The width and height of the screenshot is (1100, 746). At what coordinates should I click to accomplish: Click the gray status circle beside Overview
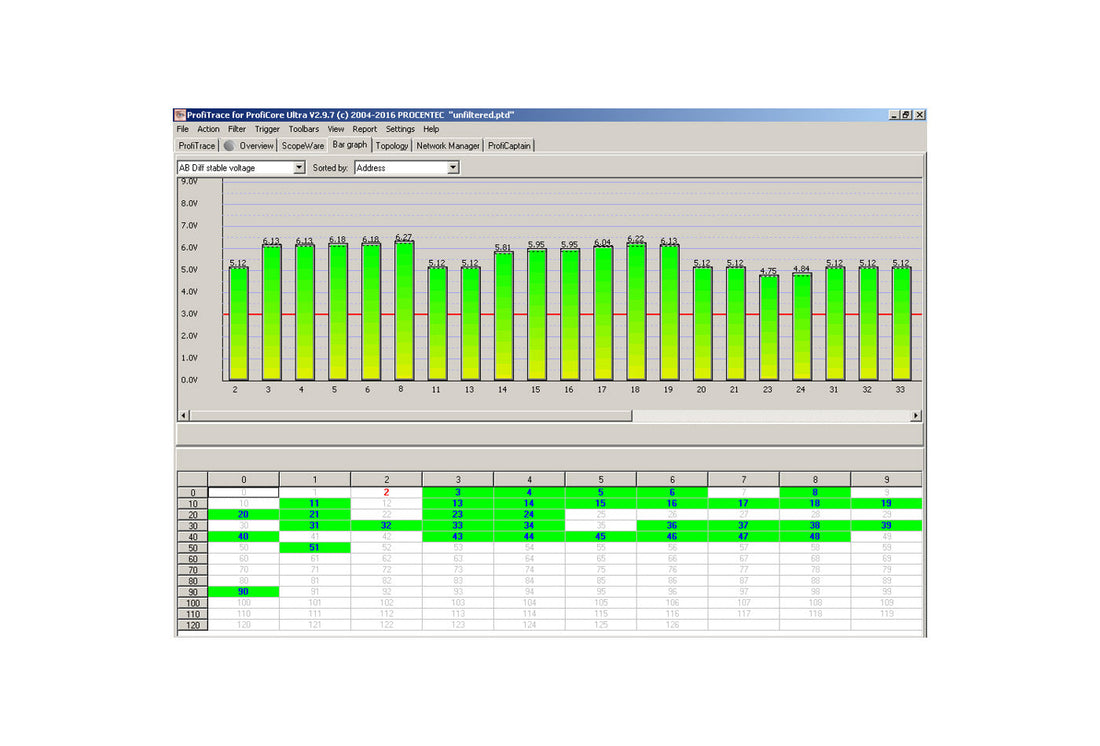point(229,146)
